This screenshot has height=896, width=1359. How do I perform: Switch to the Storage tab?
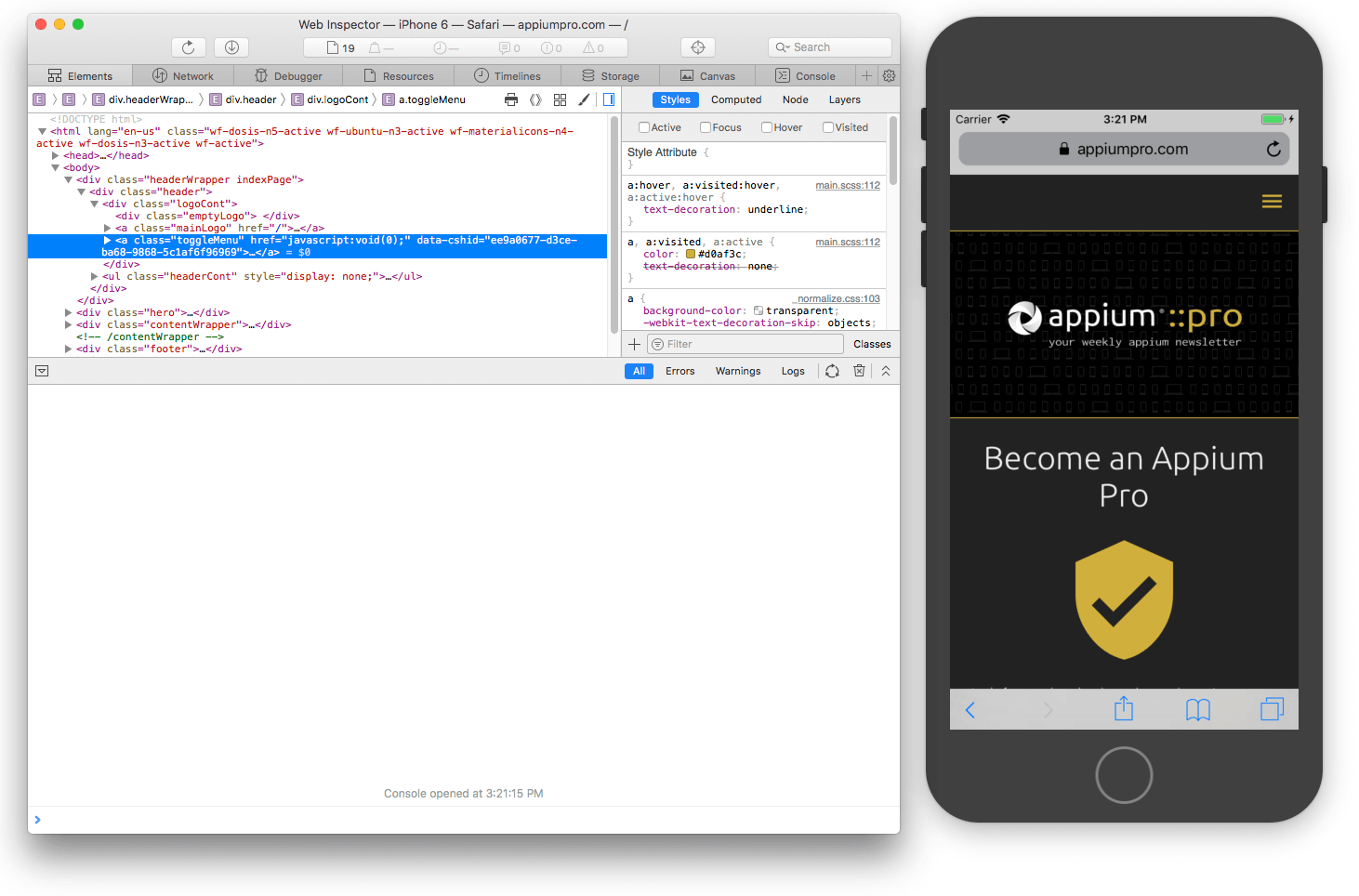point(611,76)
